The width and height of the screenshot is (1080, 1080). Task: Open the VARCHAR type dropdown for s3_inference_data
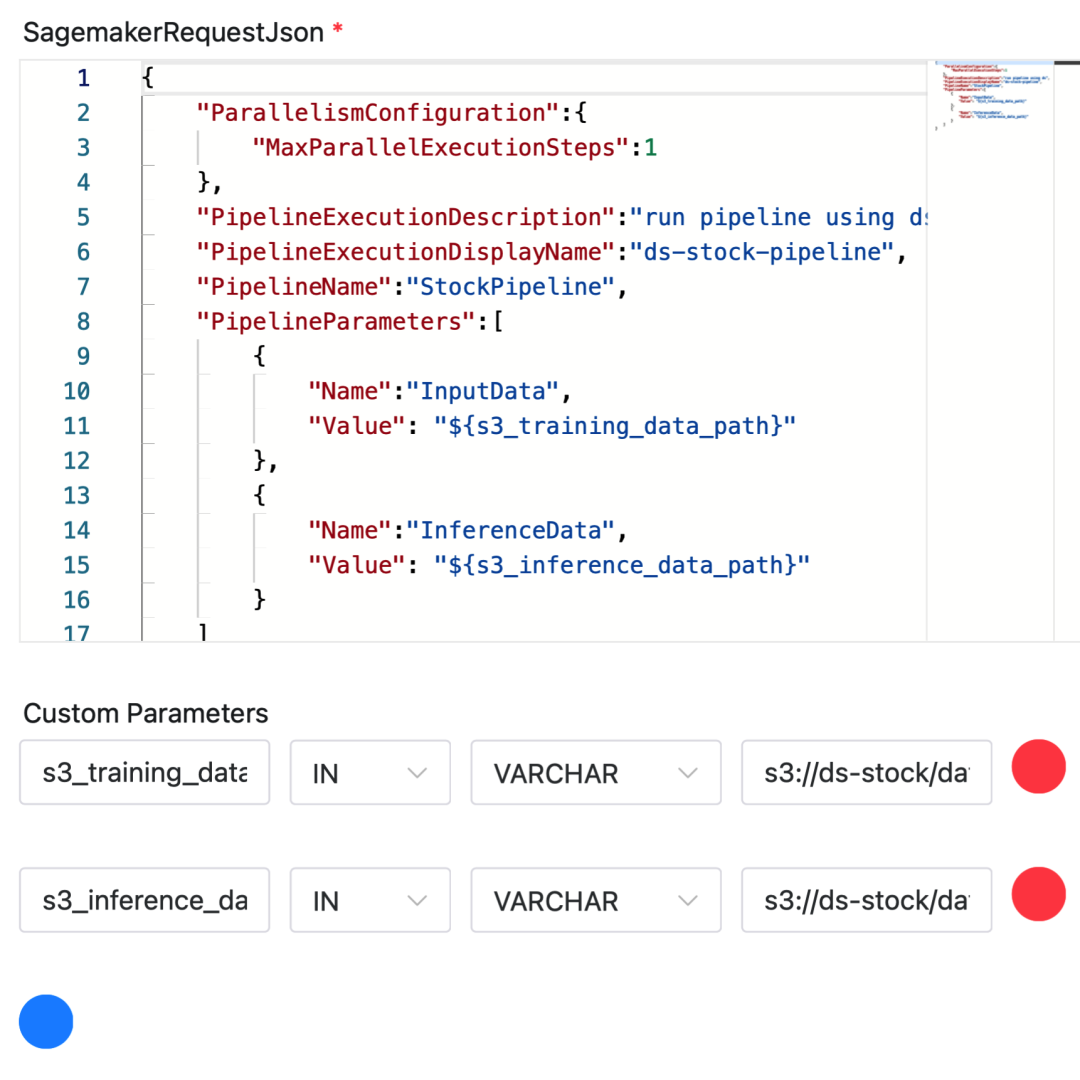pos(595,900)
